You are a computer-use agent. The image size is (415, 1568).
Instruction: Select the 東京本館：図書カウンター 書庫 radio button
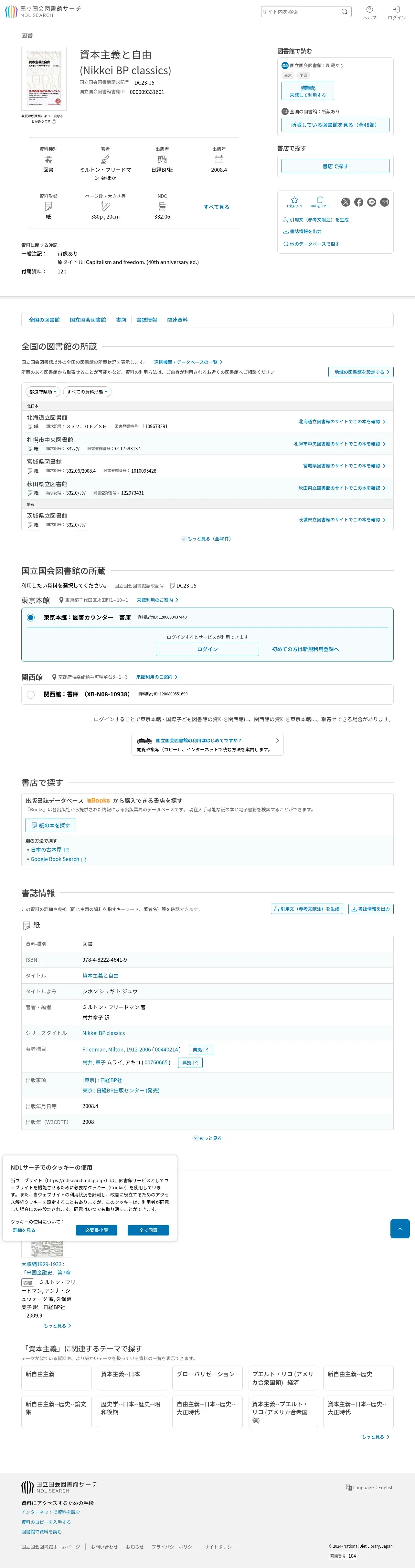(x=30, y=617)
